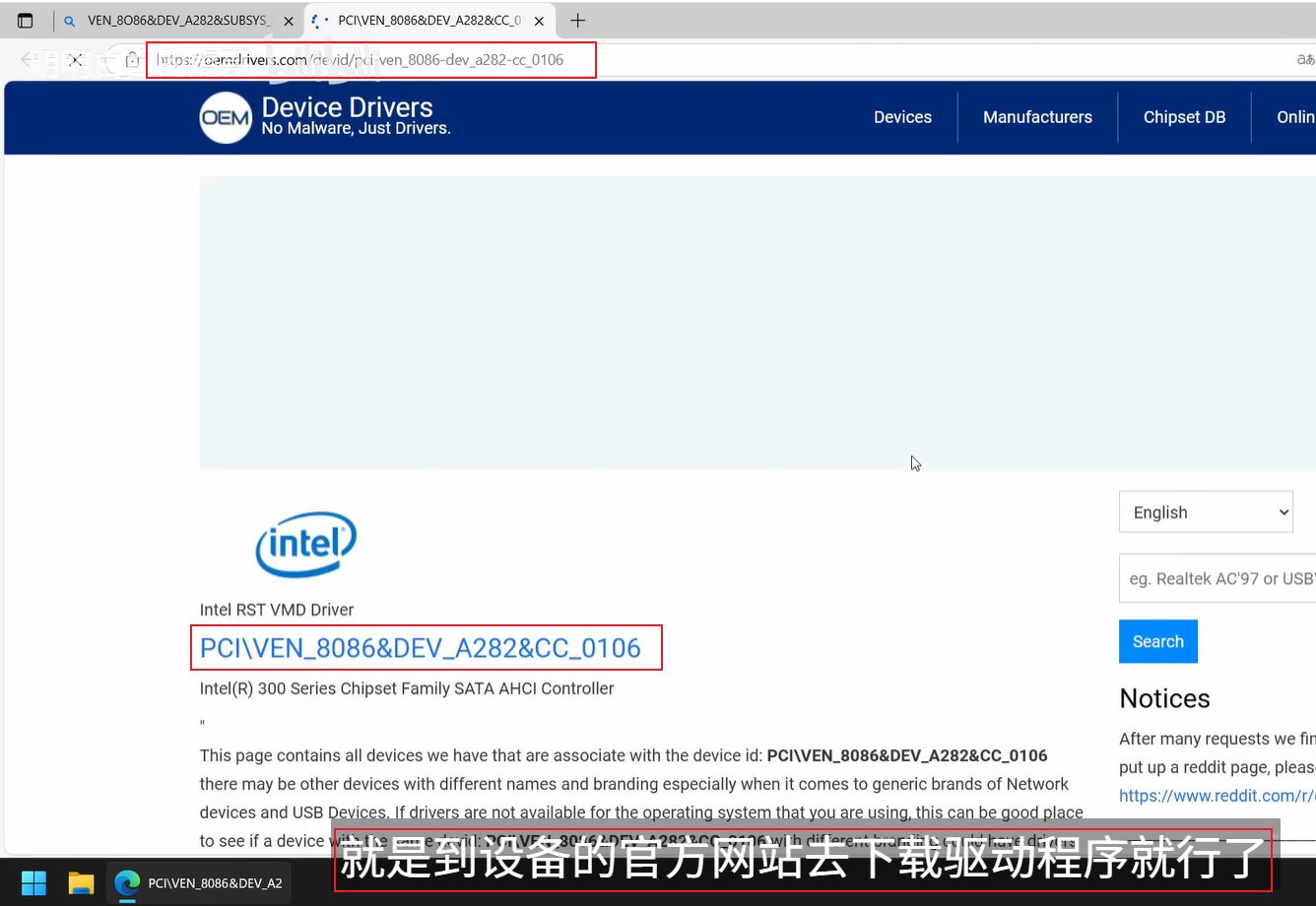Click the blue Search button

[x=1158, y=641]
